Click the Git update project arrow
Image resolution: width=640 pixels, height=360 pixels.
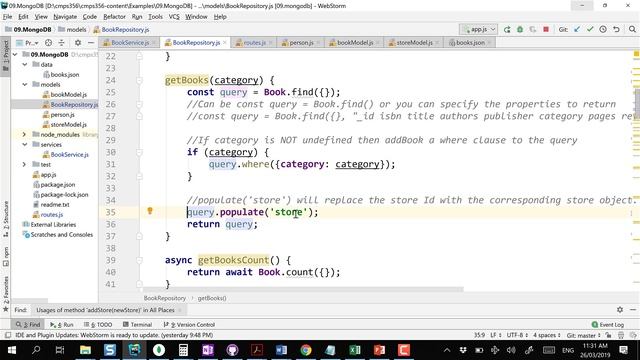point(577,29)
